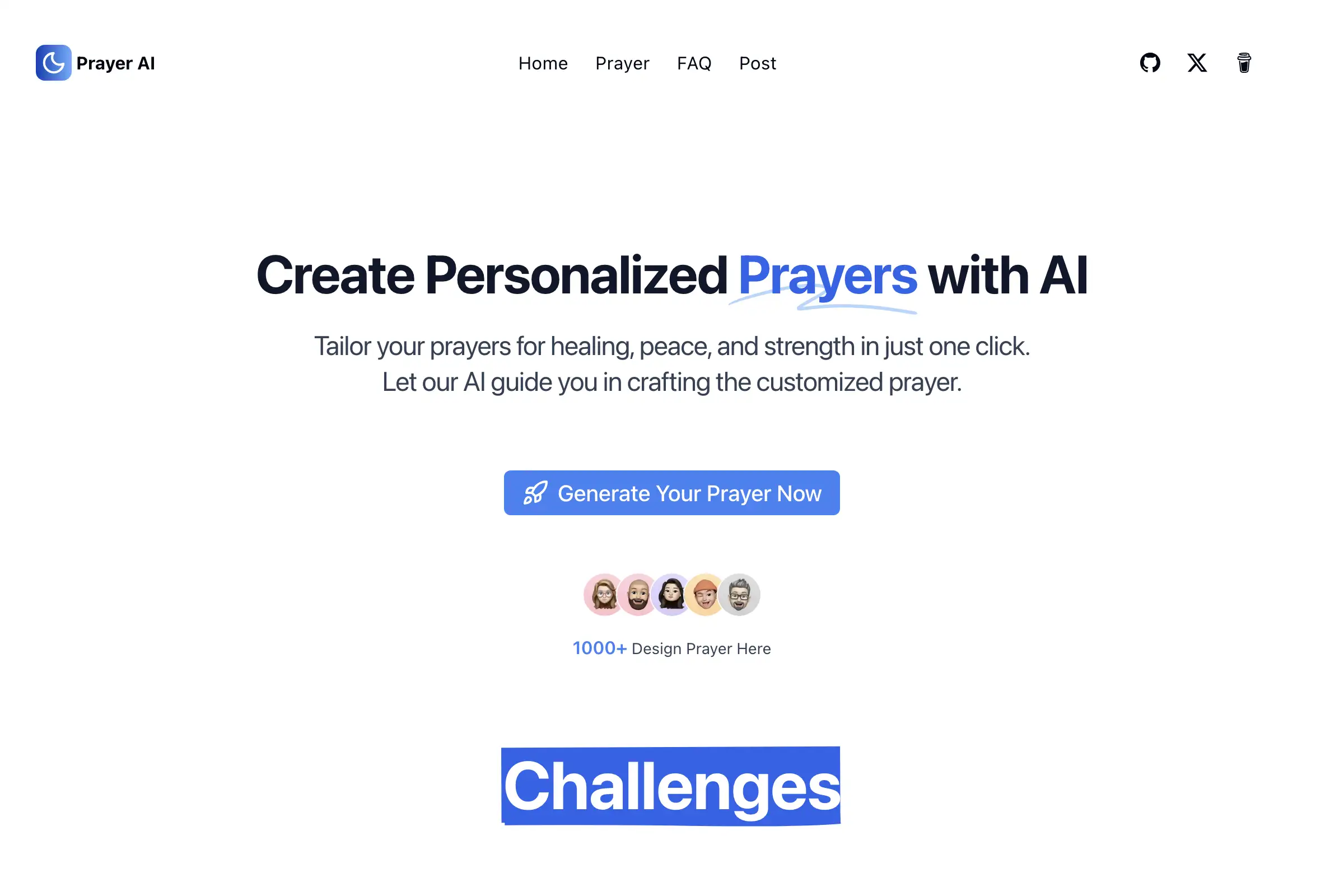Navigate to the Post menu item
This screenshot has width=1344, height=896.
click(758, 63)
